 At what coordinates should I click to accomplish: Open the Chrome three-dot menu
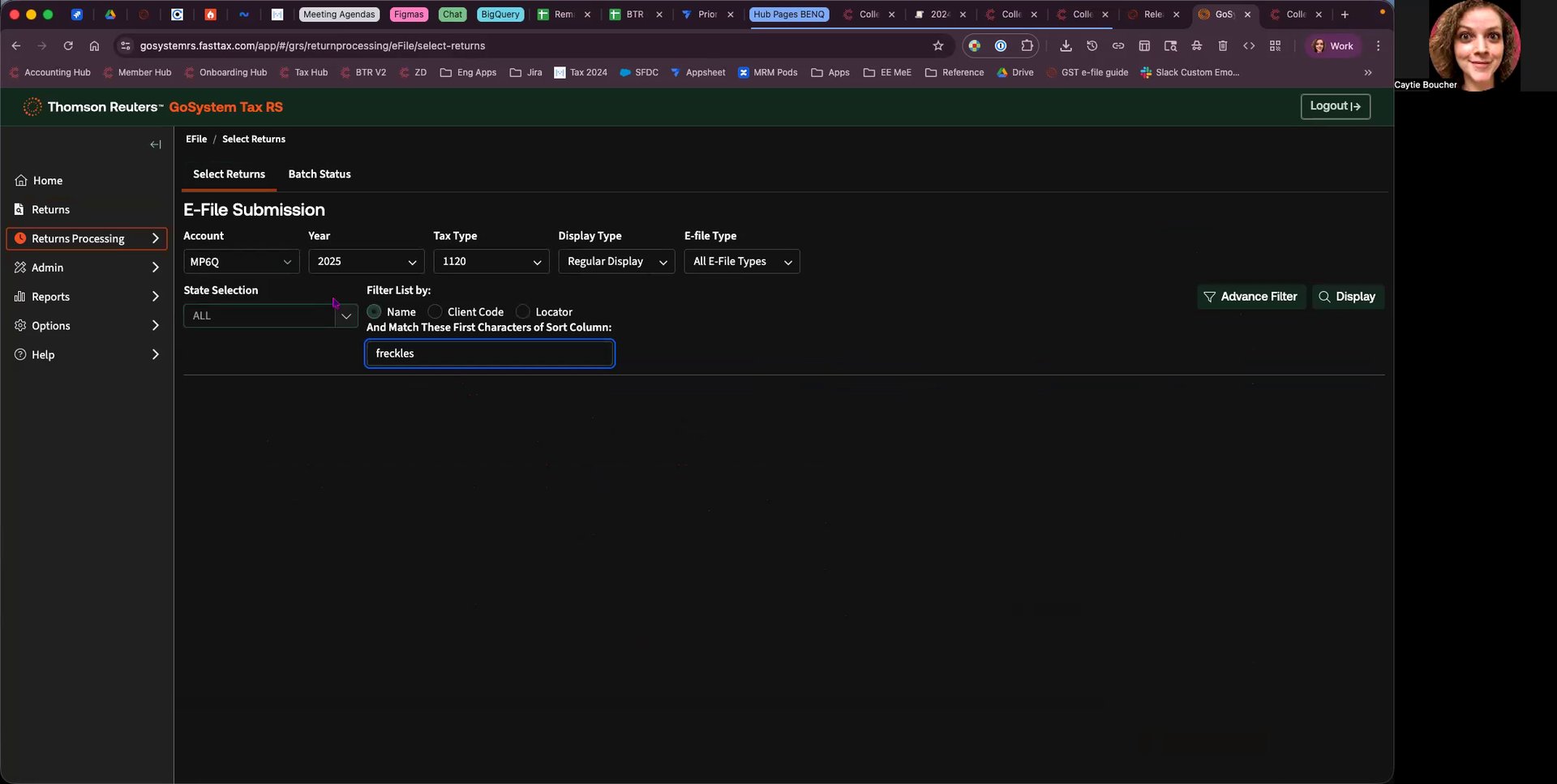pyautogui.click(x=1378, y=46)
